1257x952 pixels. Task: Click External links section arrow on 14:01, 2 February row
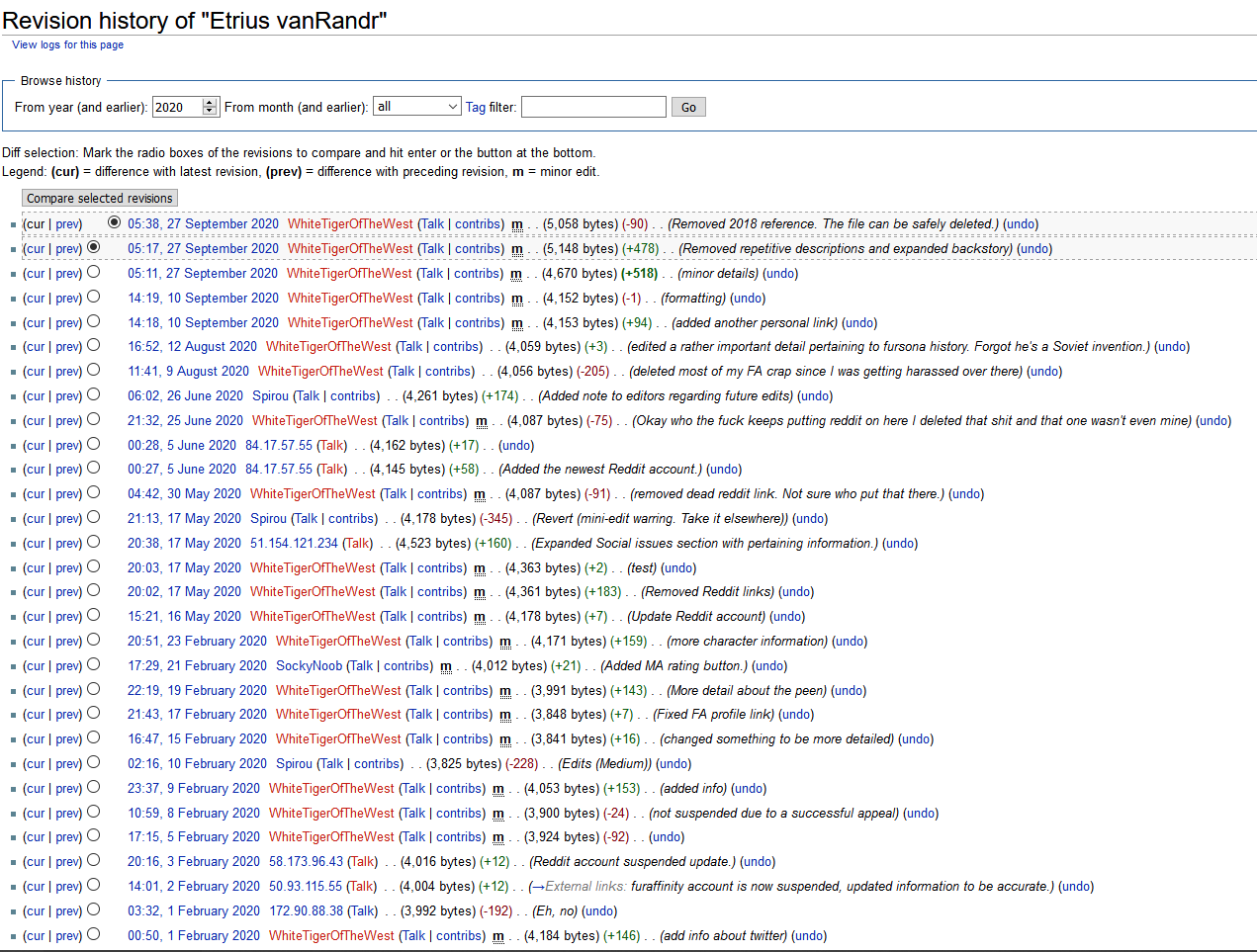click(538, 887)
